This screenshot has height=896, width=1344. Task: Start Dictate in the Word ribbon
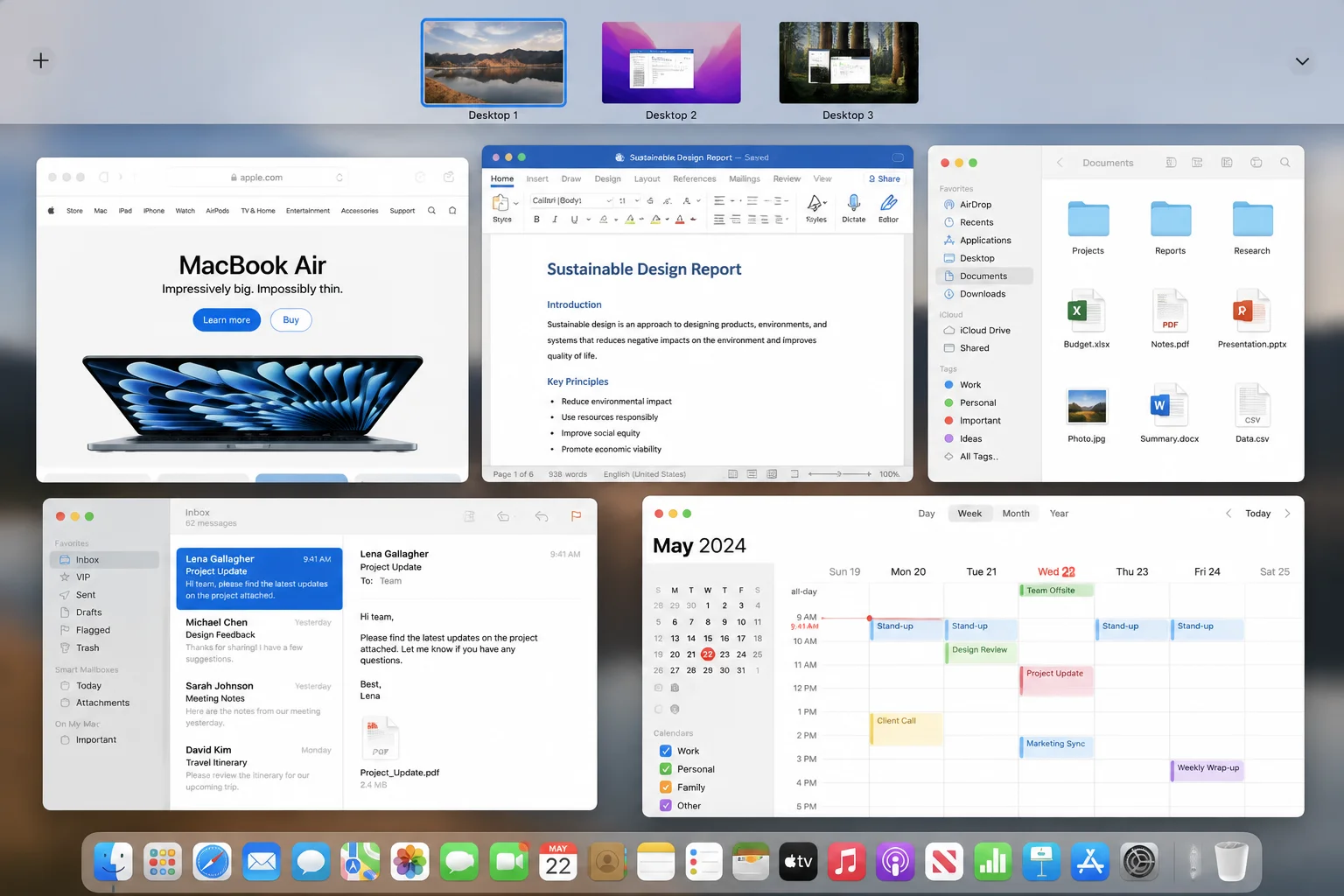pyautogui.click(x=854, y=208)
